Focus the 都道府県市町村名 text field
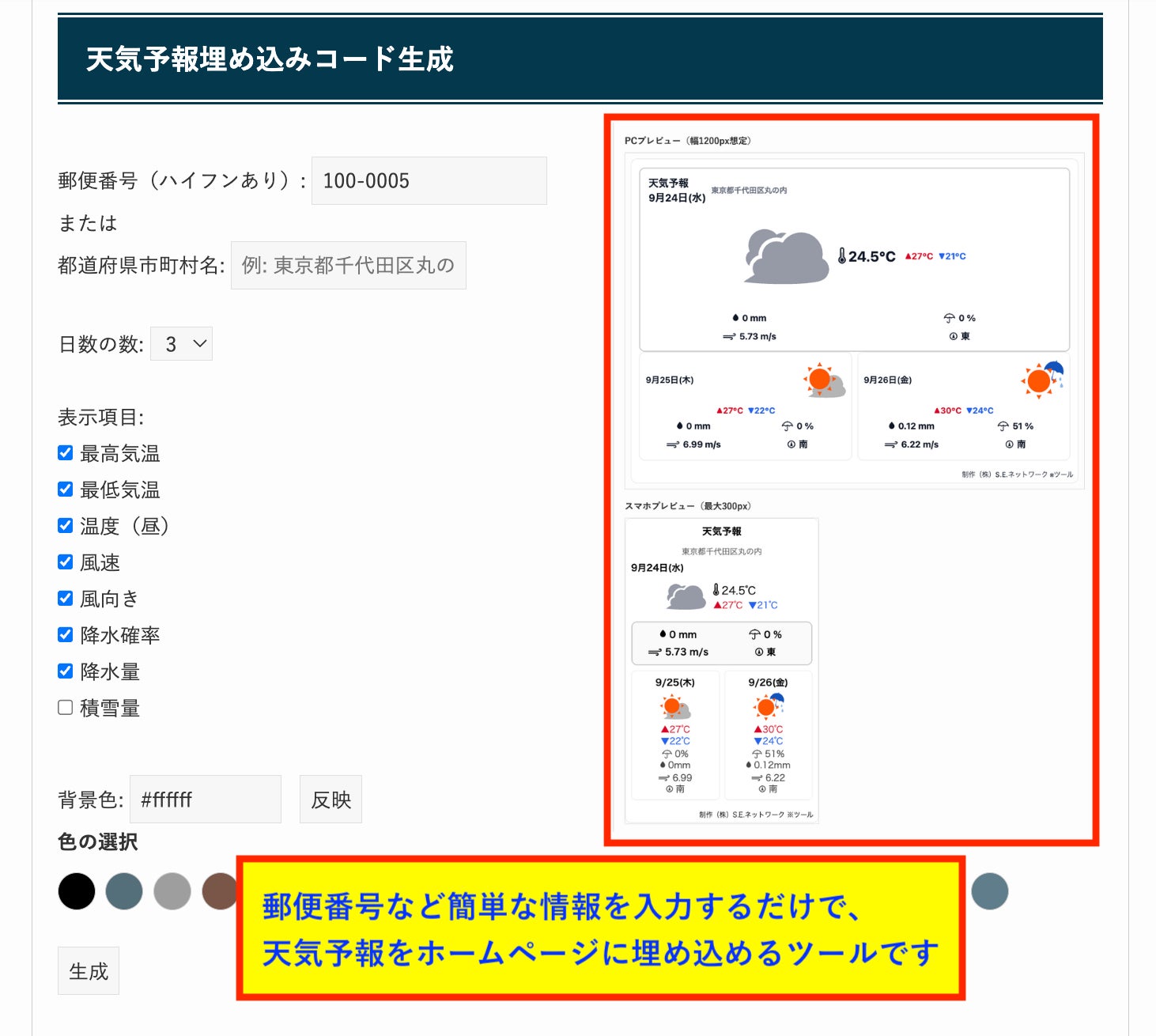1156x1036 pixels. pos(348,265)
